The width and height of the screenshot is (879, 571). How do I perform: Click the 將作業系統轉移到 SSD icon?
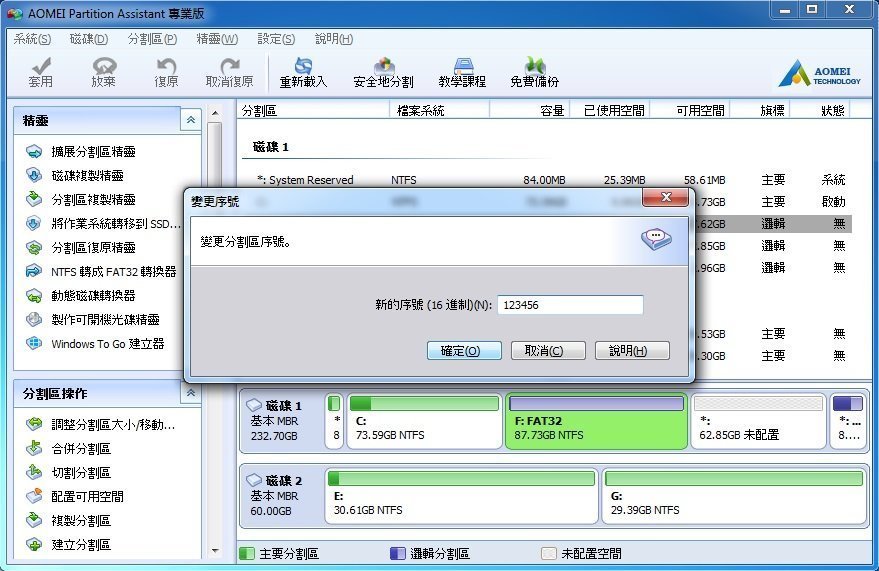coord(34,223)
